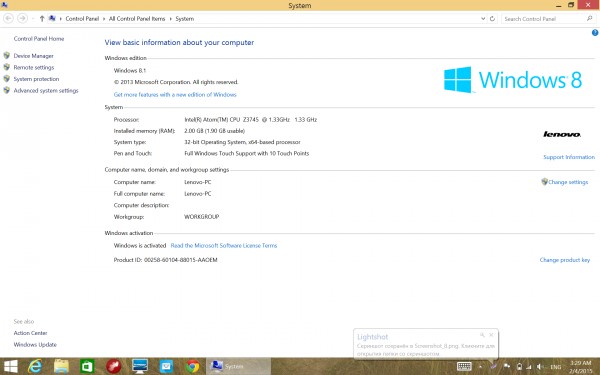Open Advanced system settings
Viewport: 600px width, 375px height.
click(x=46, y=91)
